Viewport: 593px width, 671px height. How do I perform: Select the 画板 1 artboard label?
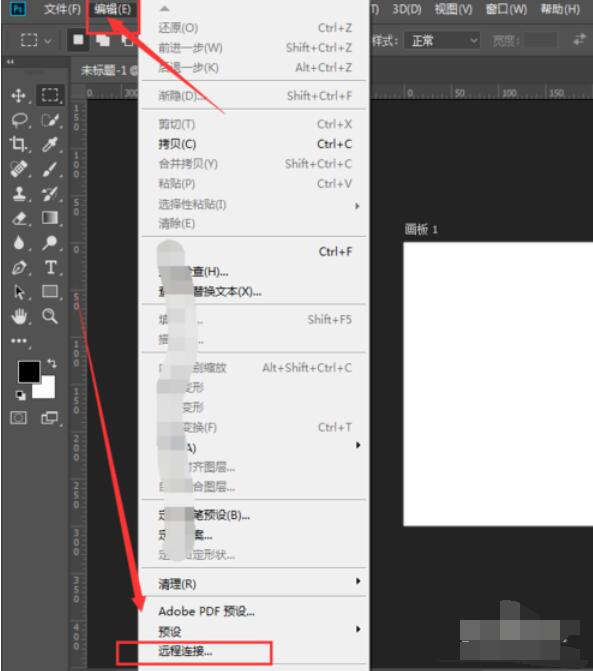pyautogui.click(x=421, y=229)
